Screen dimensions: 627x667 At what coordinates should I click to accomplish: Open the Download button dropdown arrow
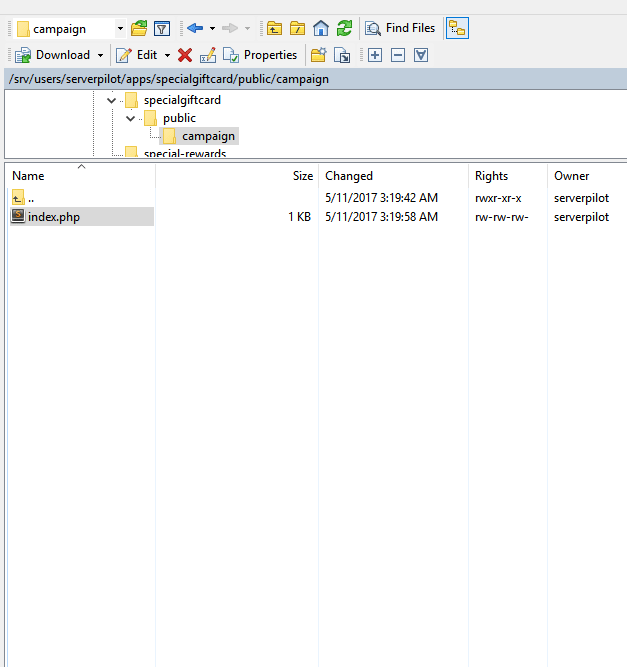tap(100, 55)
